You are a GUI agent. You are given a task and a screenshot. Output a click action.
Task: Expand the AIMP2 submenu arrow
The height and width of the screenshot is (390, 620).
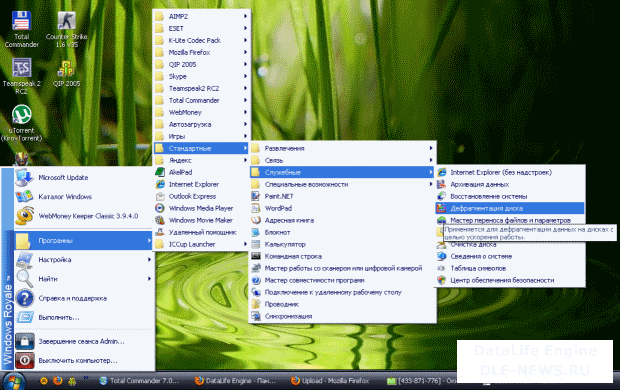[x=245, y=16]
